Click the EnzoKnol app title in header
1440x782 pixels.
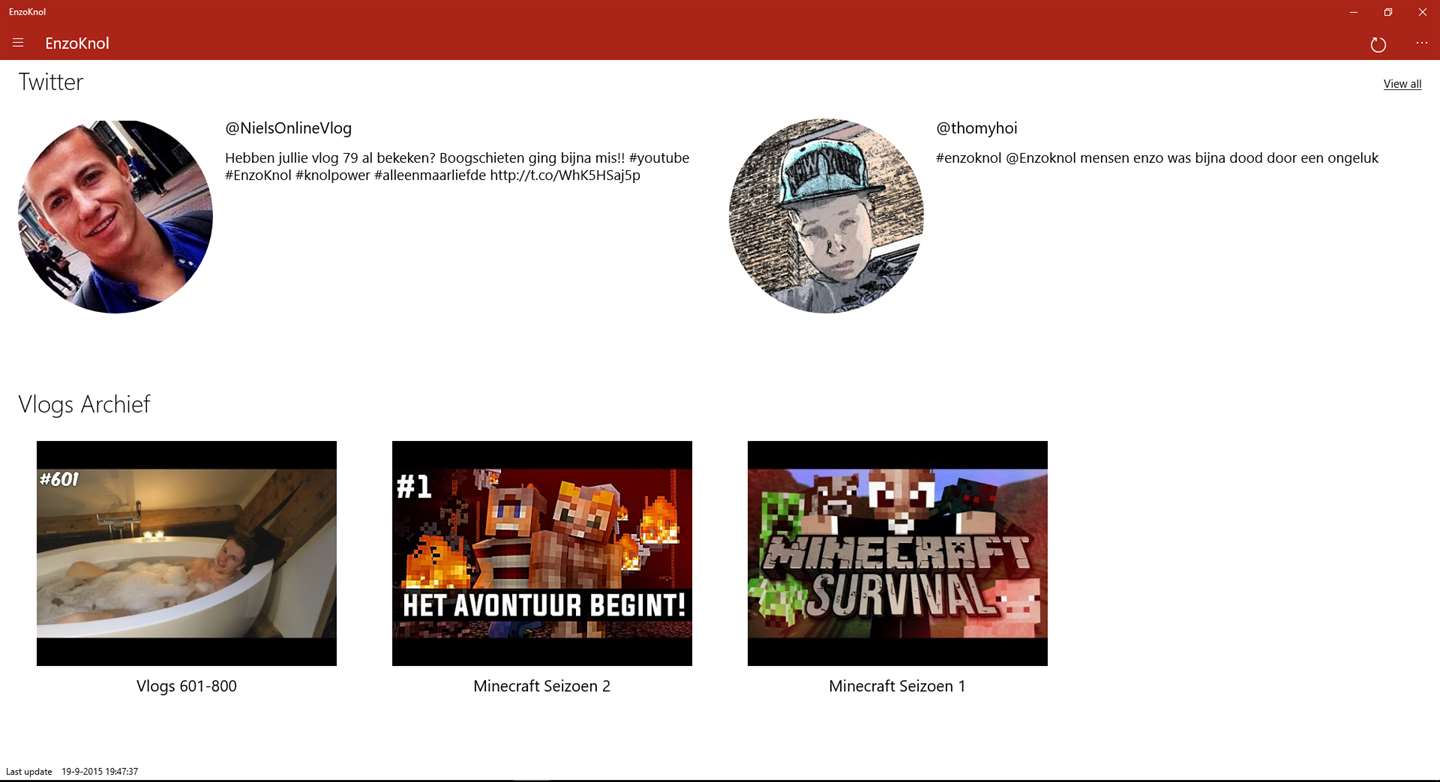77,43
